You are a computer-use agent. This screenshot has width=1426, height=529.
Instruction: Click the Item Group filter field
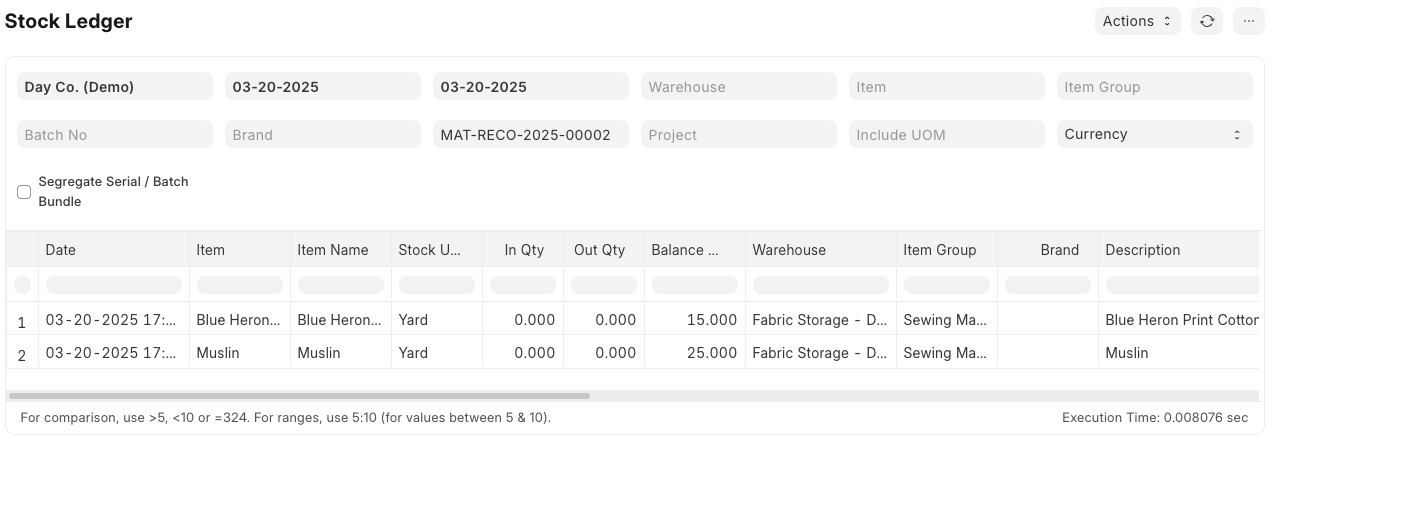(1154, 87)
